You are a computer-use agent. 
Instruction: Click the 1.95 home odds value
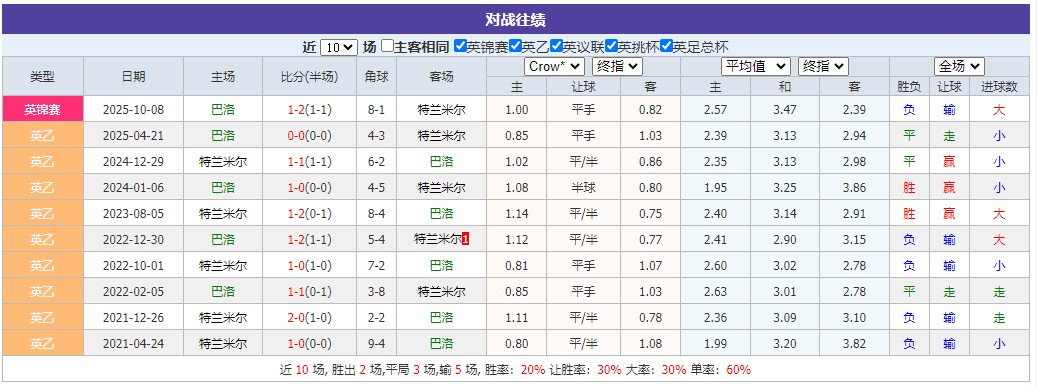(716, 188)
